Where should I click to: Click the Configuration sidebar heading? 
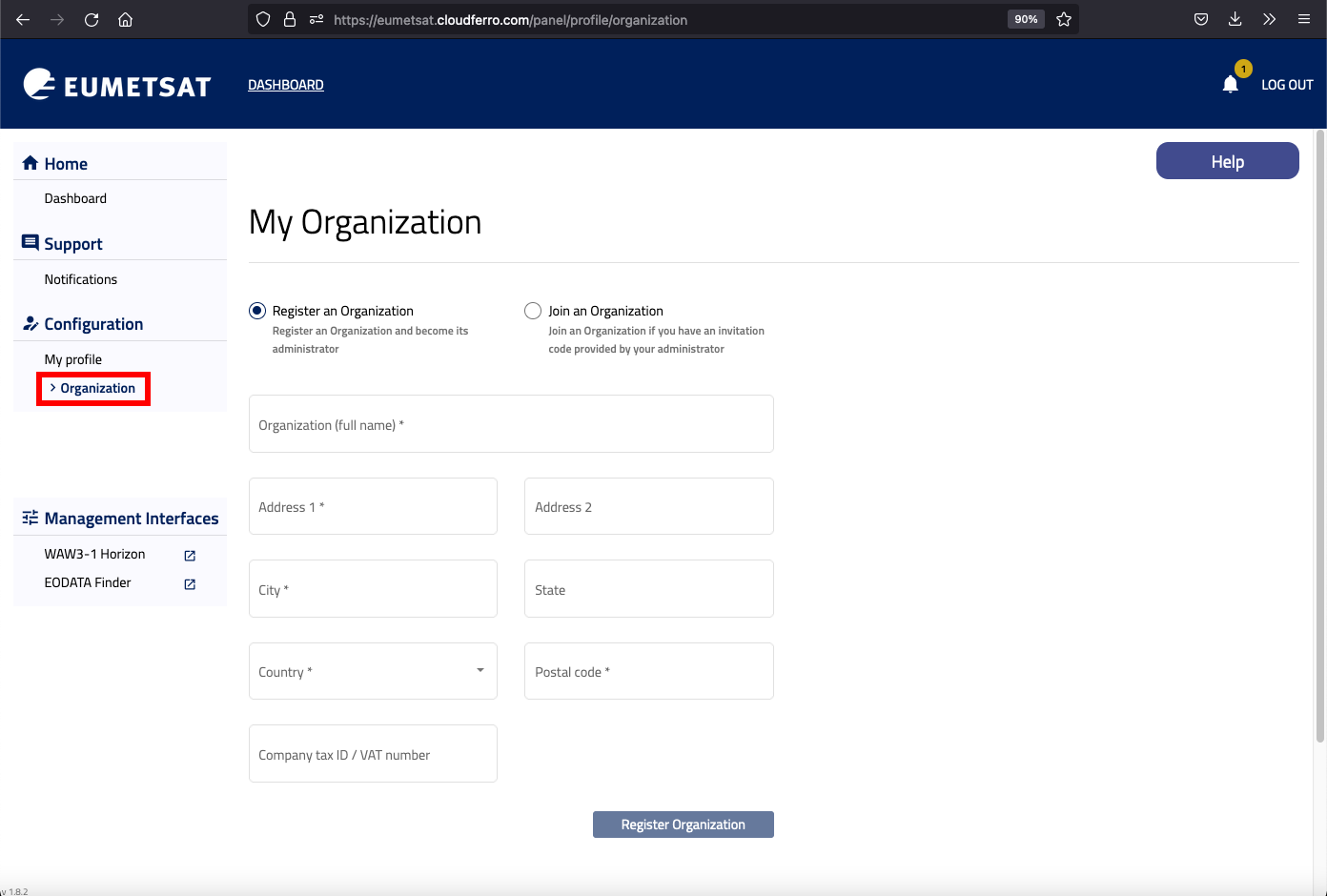(x=93, y=324)
